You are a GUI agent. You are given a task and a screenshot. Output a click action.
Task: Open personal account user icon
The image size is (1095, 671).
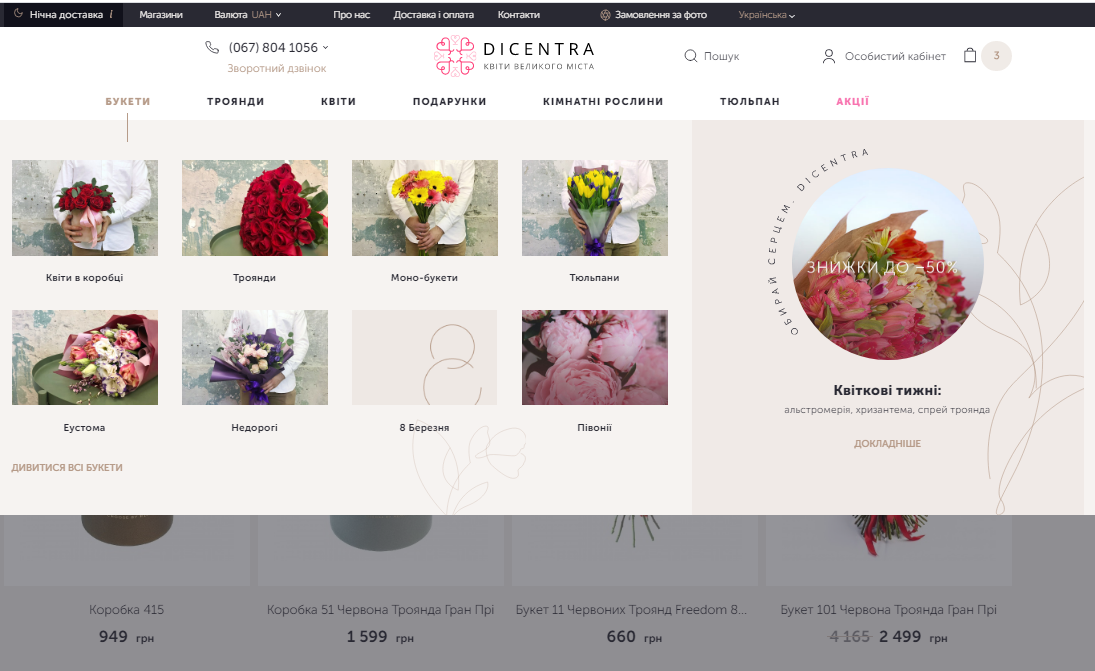tap(829, 56)
